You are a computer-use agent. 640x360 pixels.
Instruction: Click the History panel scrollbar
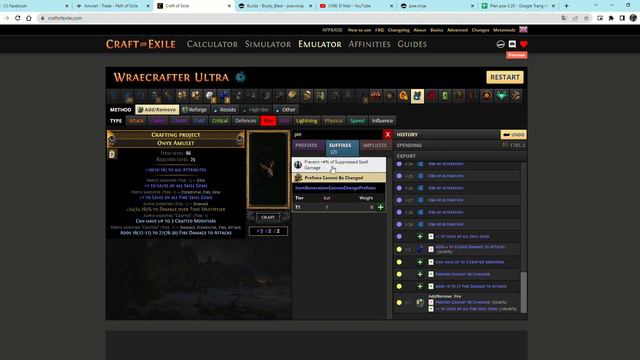[x=524, y=291]
